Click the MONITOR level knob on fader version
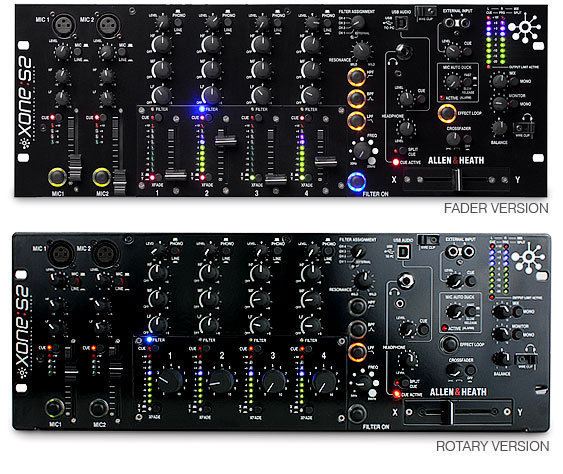 click(x=499, y=104)
